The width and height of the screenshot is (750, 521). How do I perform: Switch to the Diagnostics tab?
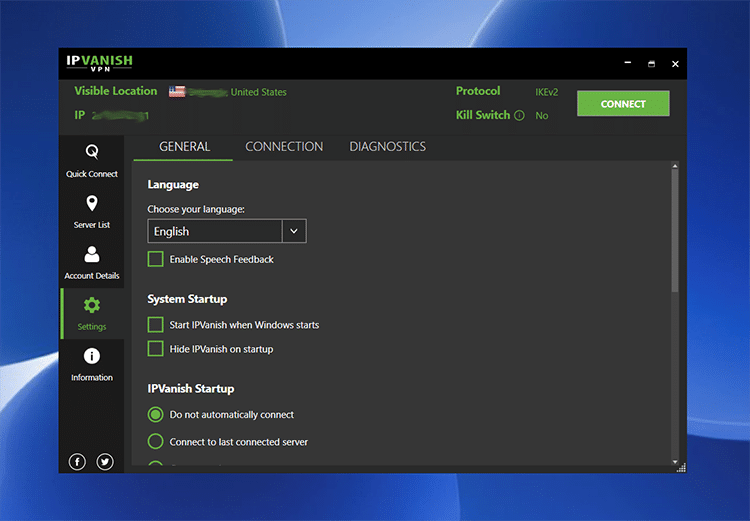point(387,147)
